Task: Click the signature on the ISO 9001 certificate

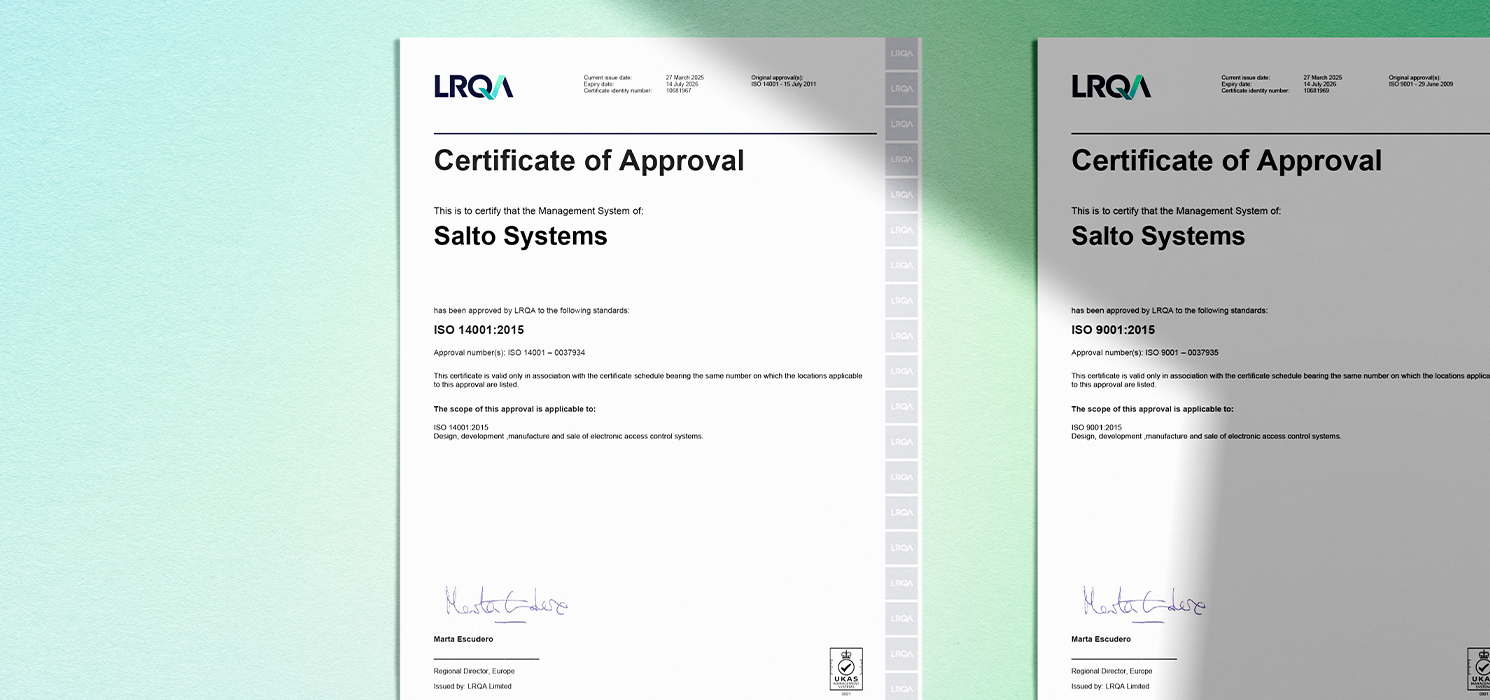Action: coord(1144,603)
